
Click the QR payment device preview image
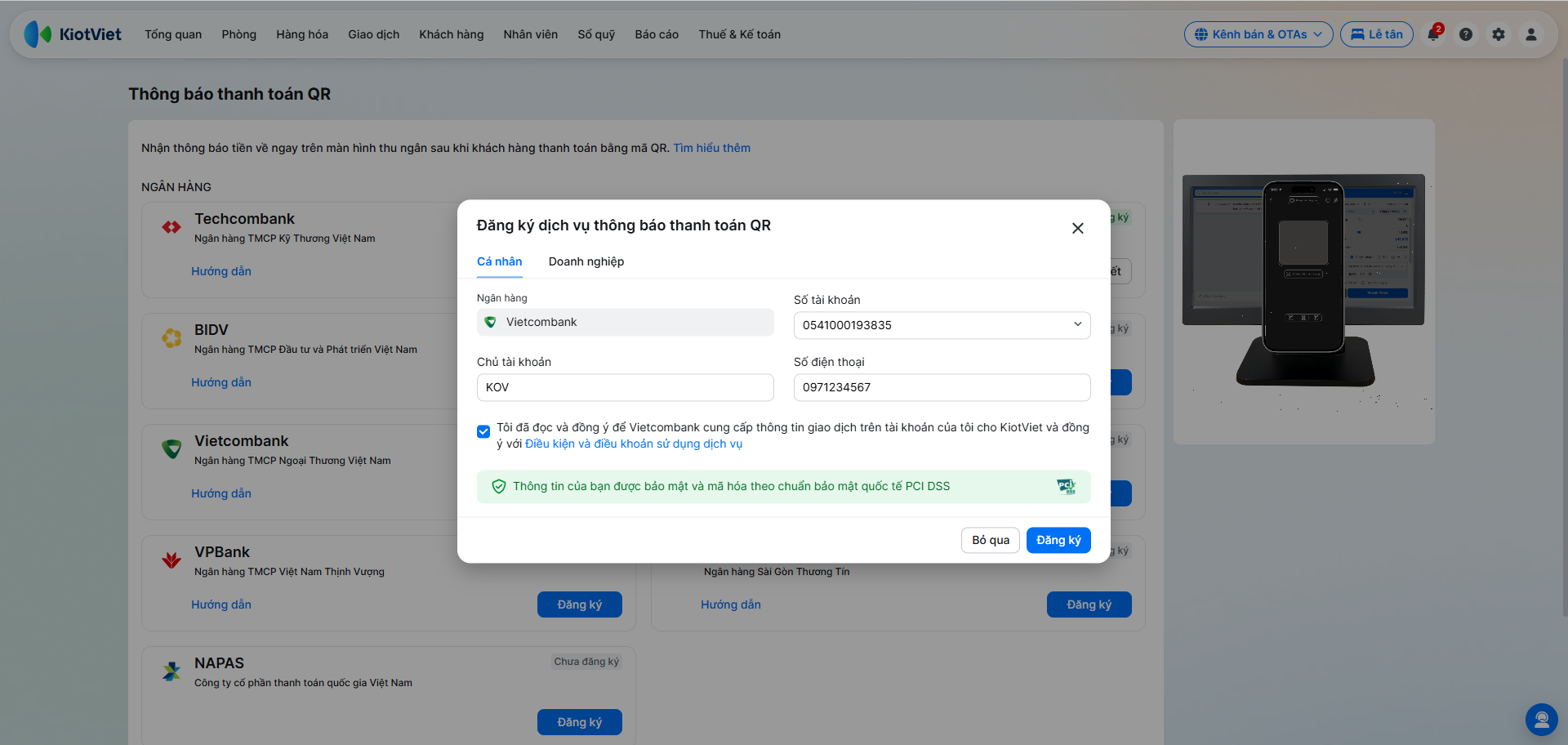tap(1303, 282)
